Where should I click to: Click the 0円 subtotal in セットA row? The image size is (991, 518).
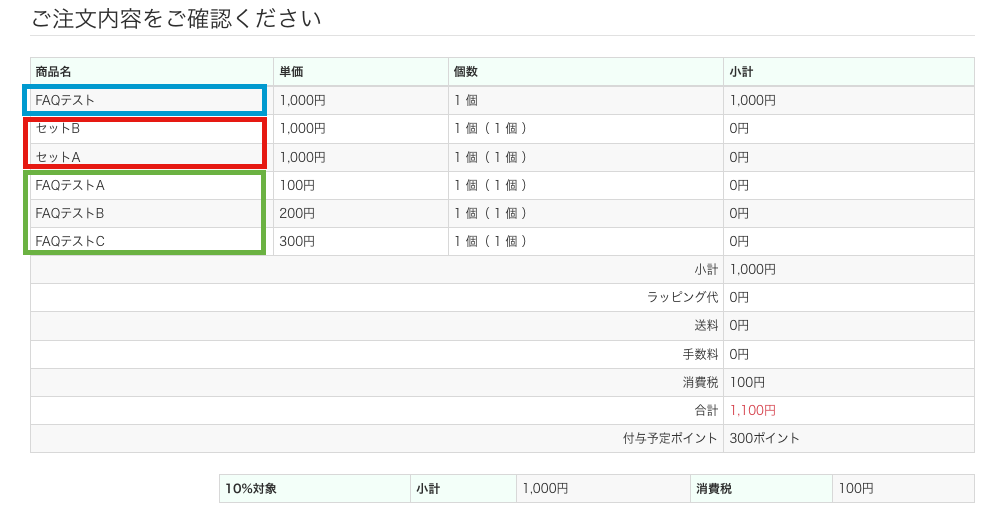click(x=739, y=157)
